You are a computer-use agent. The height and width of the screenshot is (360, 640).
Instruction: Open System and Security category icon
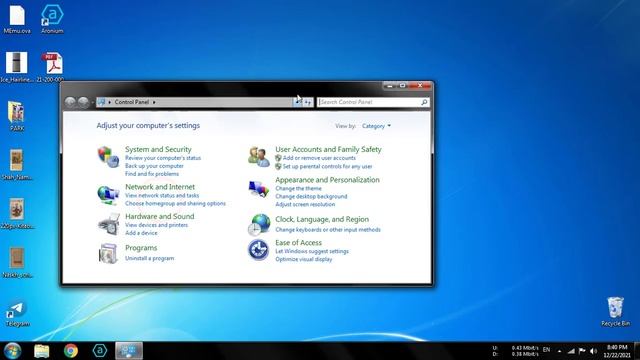tap(108, 157)
